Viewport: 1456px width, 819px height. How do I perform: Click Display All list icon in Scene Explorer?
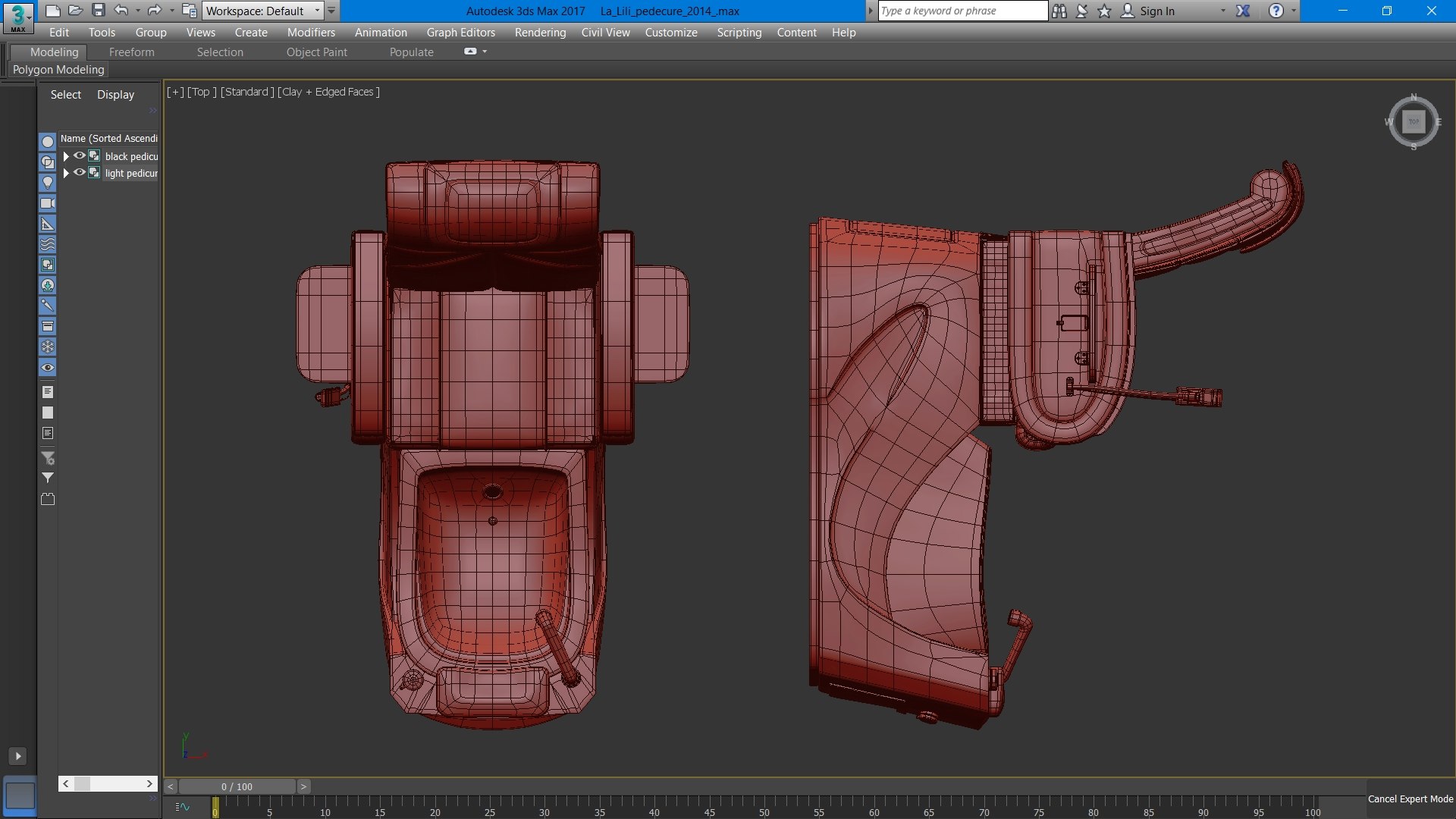(x=48, y=392)
